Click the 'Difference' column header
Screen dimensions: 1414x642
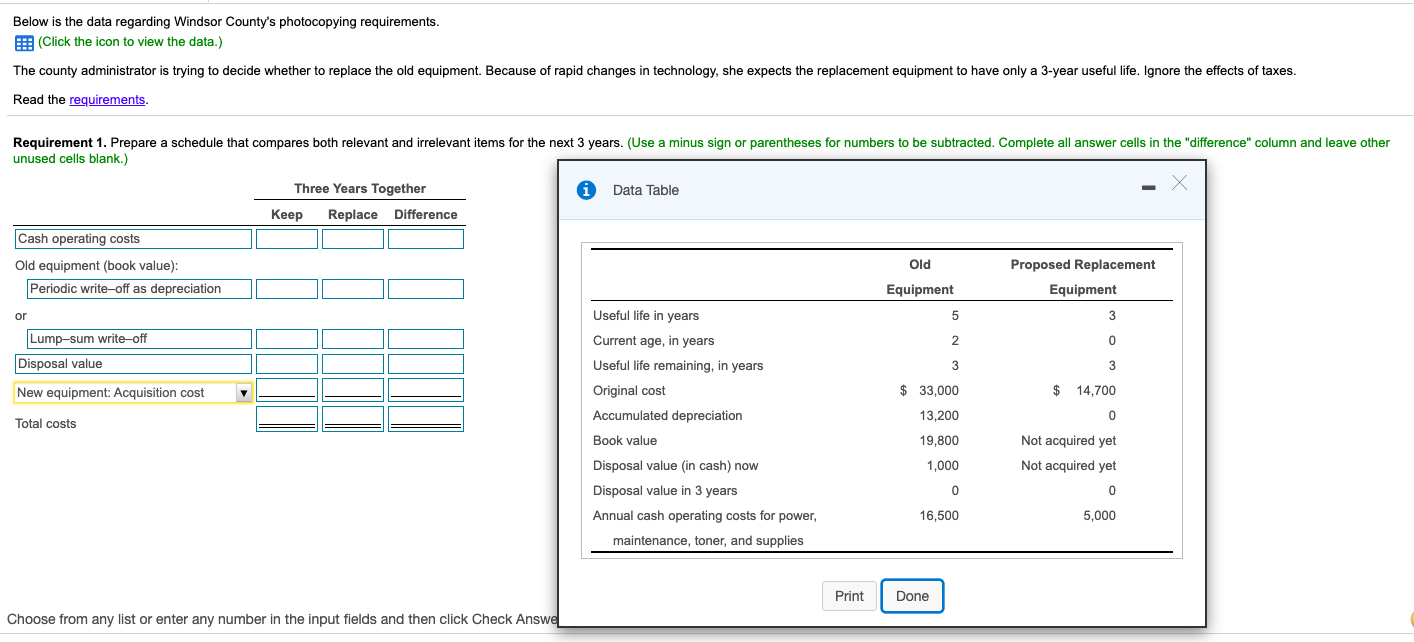coord(426,215)
